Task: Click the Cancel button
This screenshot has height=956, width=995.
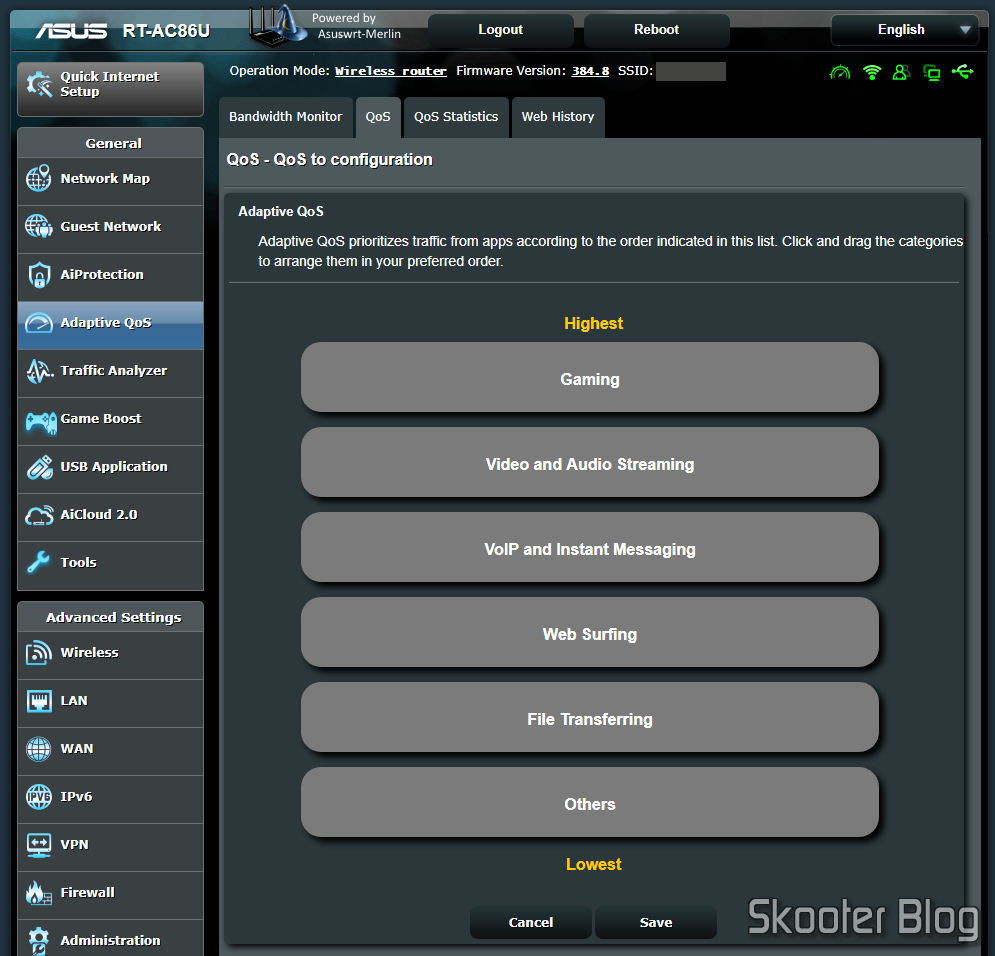Action: (x=530, y=922)
